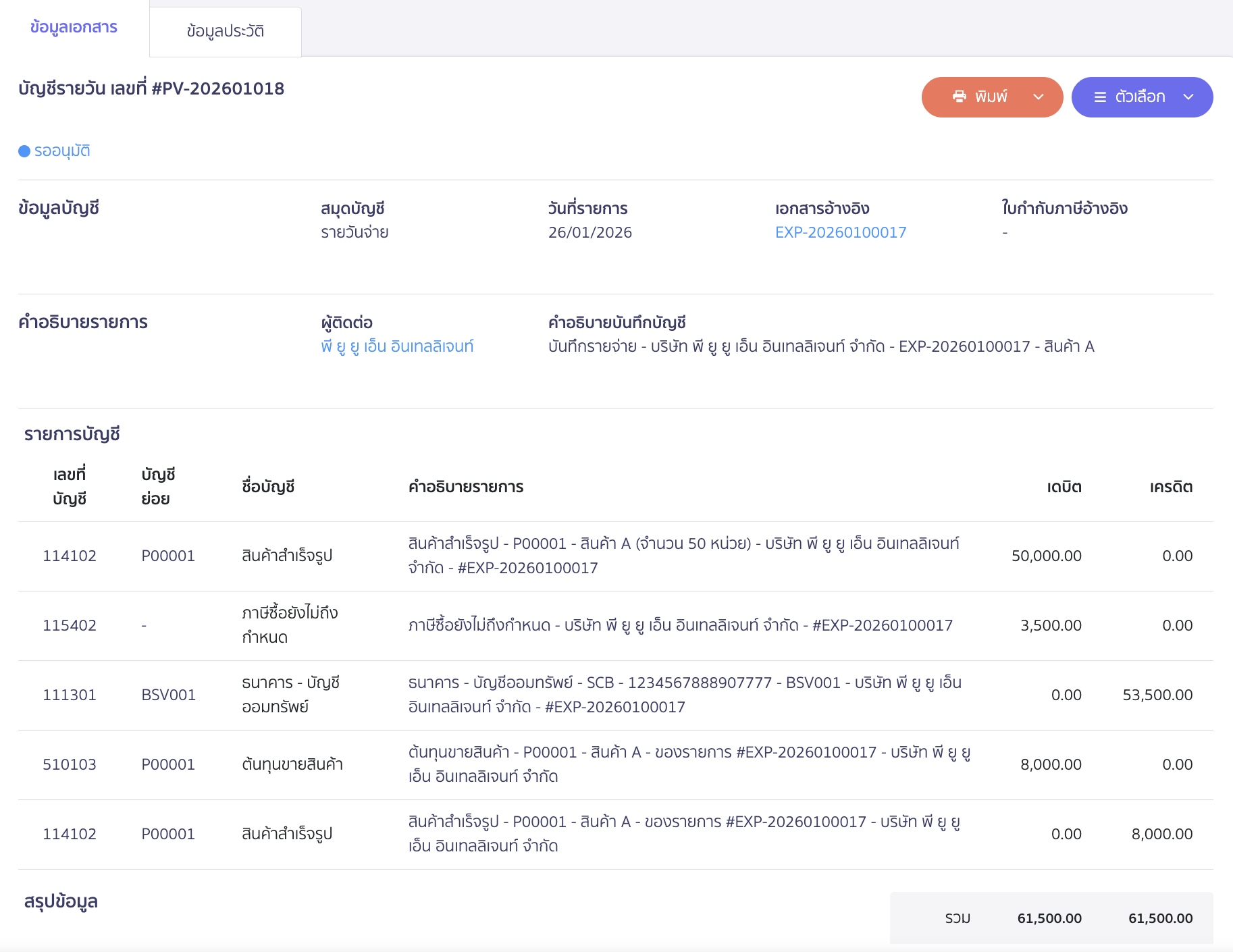Select account row 510103 ต้นทุนขายสินค้า
Screen dimensions: 1233x952
pyautogui.click(x=70, y=764)
